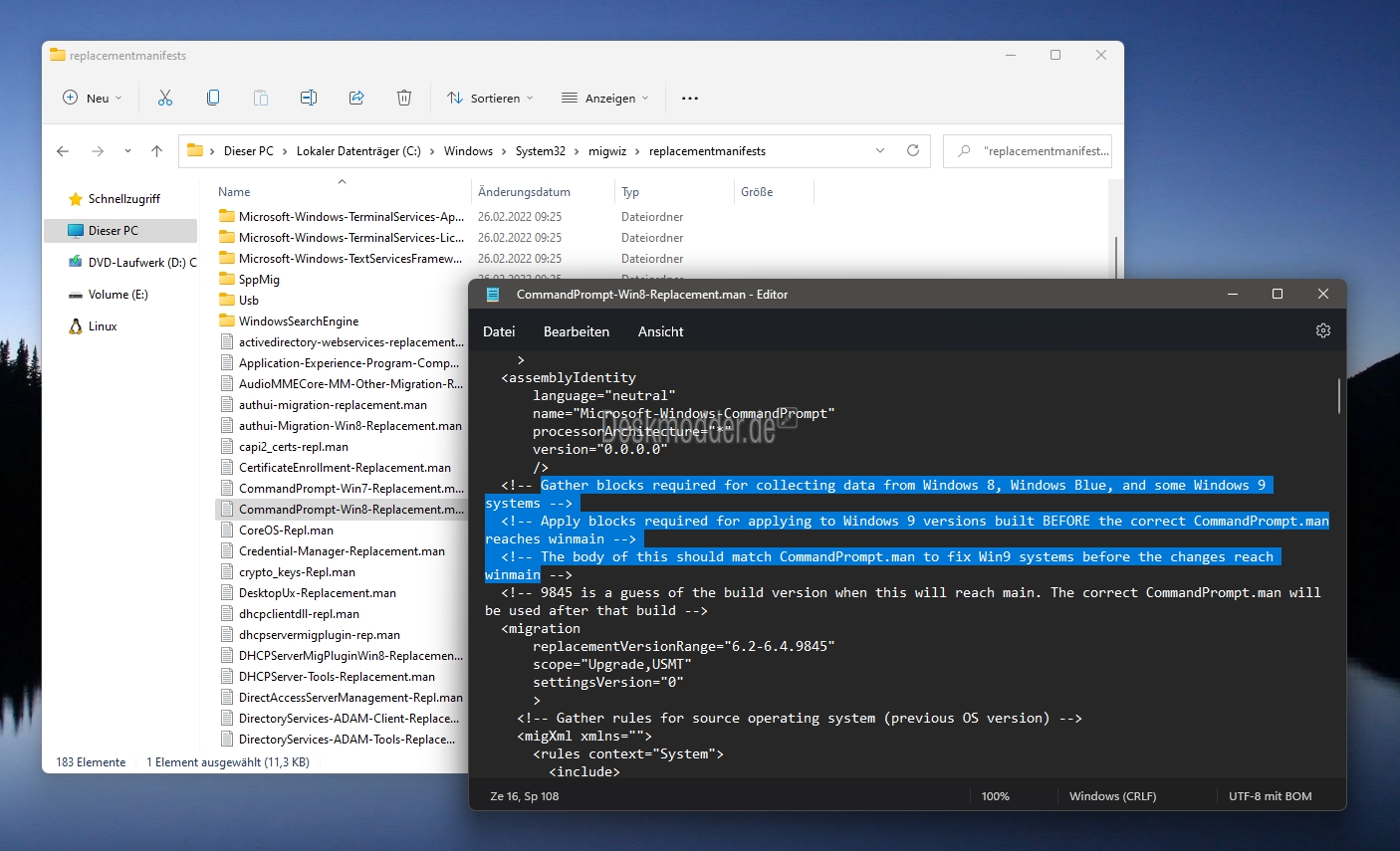Select Dieser PC in navigation pane
This screenshot has height=851, width=1400.
(x=120, y=231)
